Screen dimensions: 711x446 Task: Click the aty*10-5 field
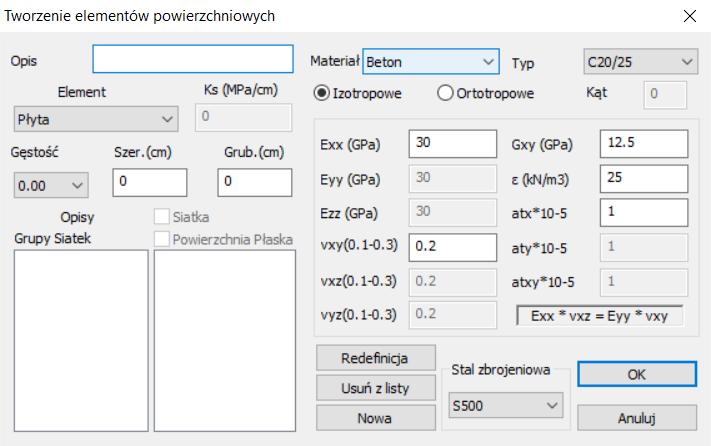point(644,247)
